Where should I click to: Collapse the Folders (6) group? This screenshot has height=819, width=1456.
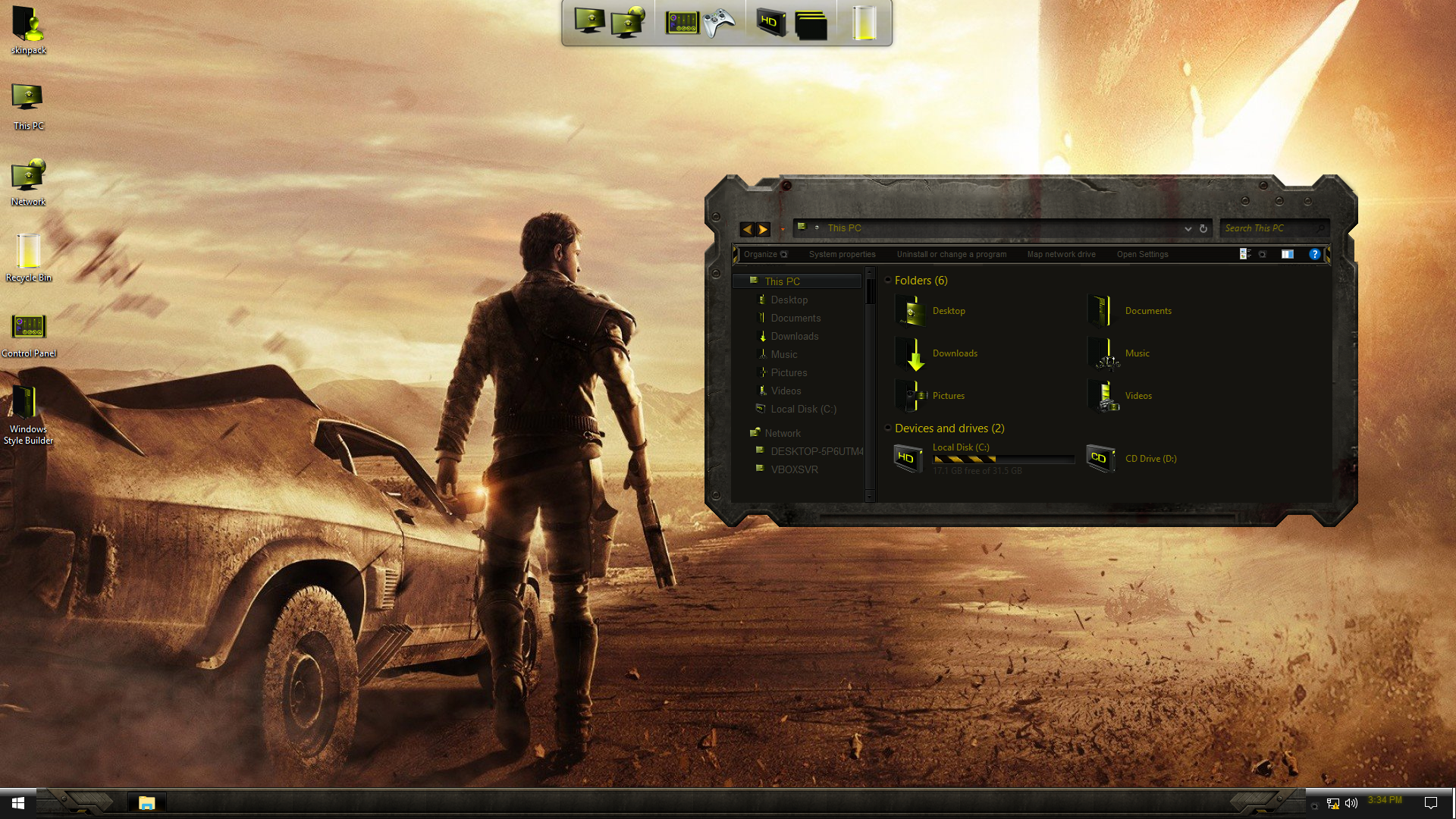(x=888, y=280)
